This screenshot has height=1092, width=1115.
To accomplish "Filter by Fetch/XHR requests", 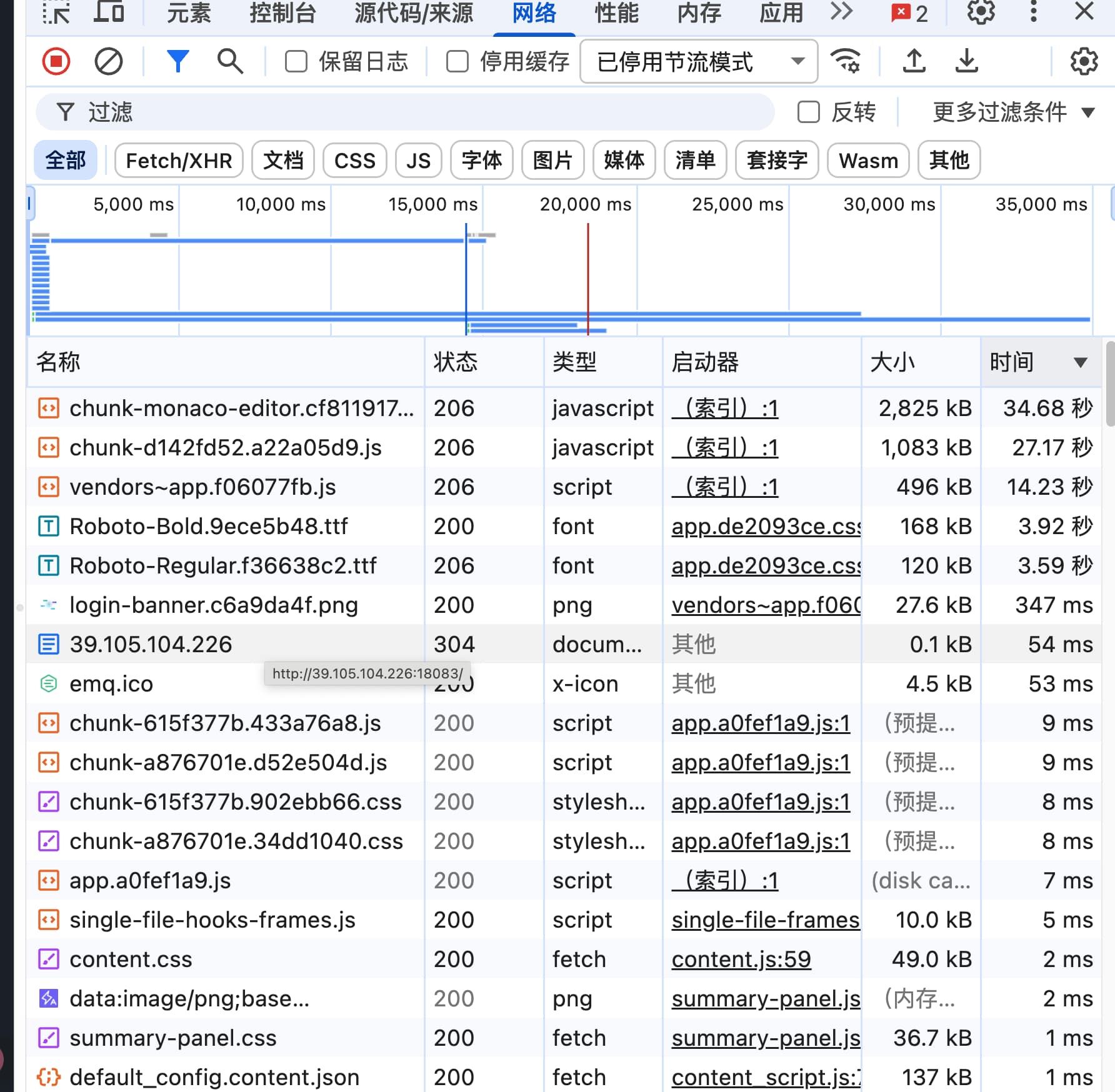I will pos(179,161).
